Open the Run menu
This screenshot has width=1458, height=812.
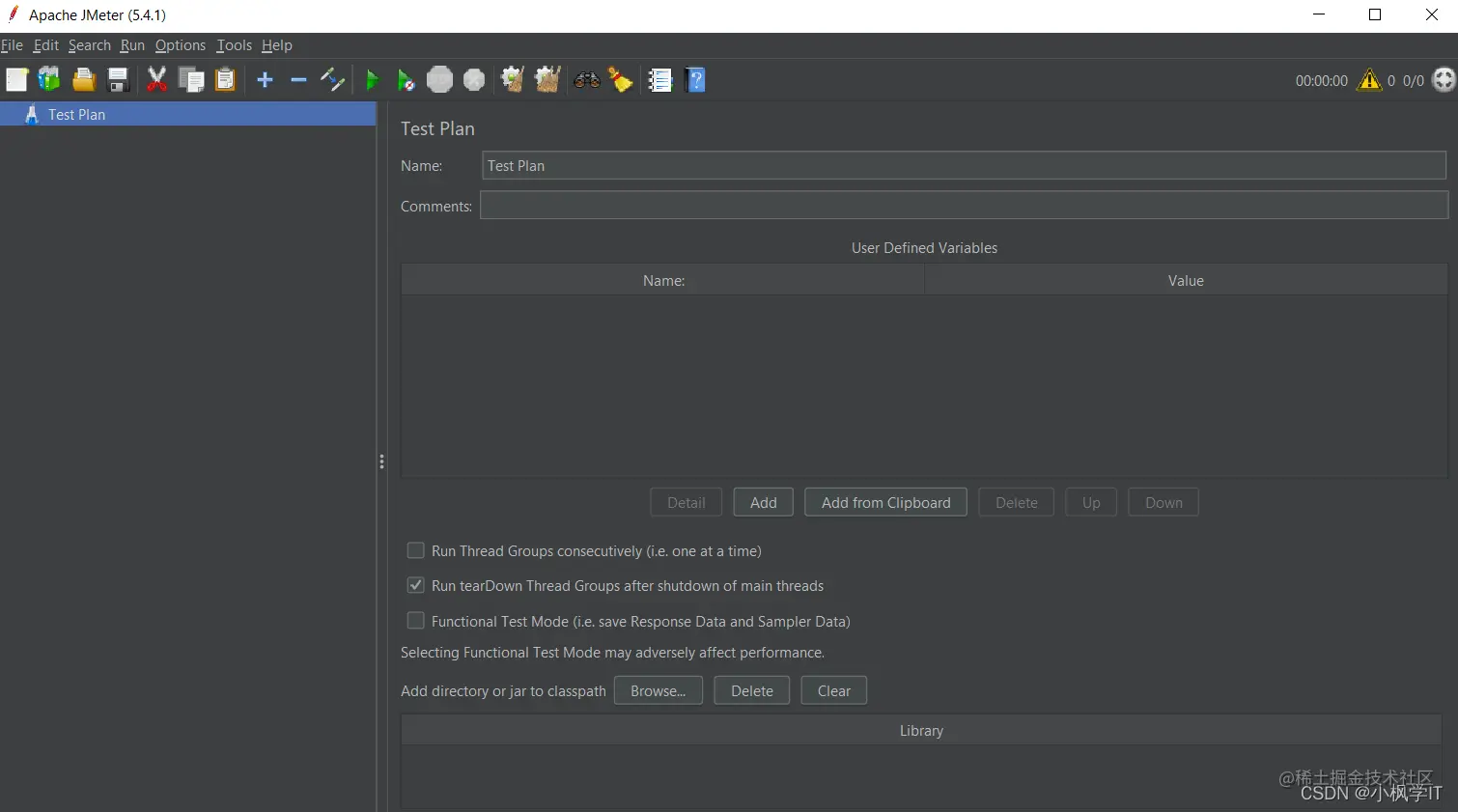point(132,45)
